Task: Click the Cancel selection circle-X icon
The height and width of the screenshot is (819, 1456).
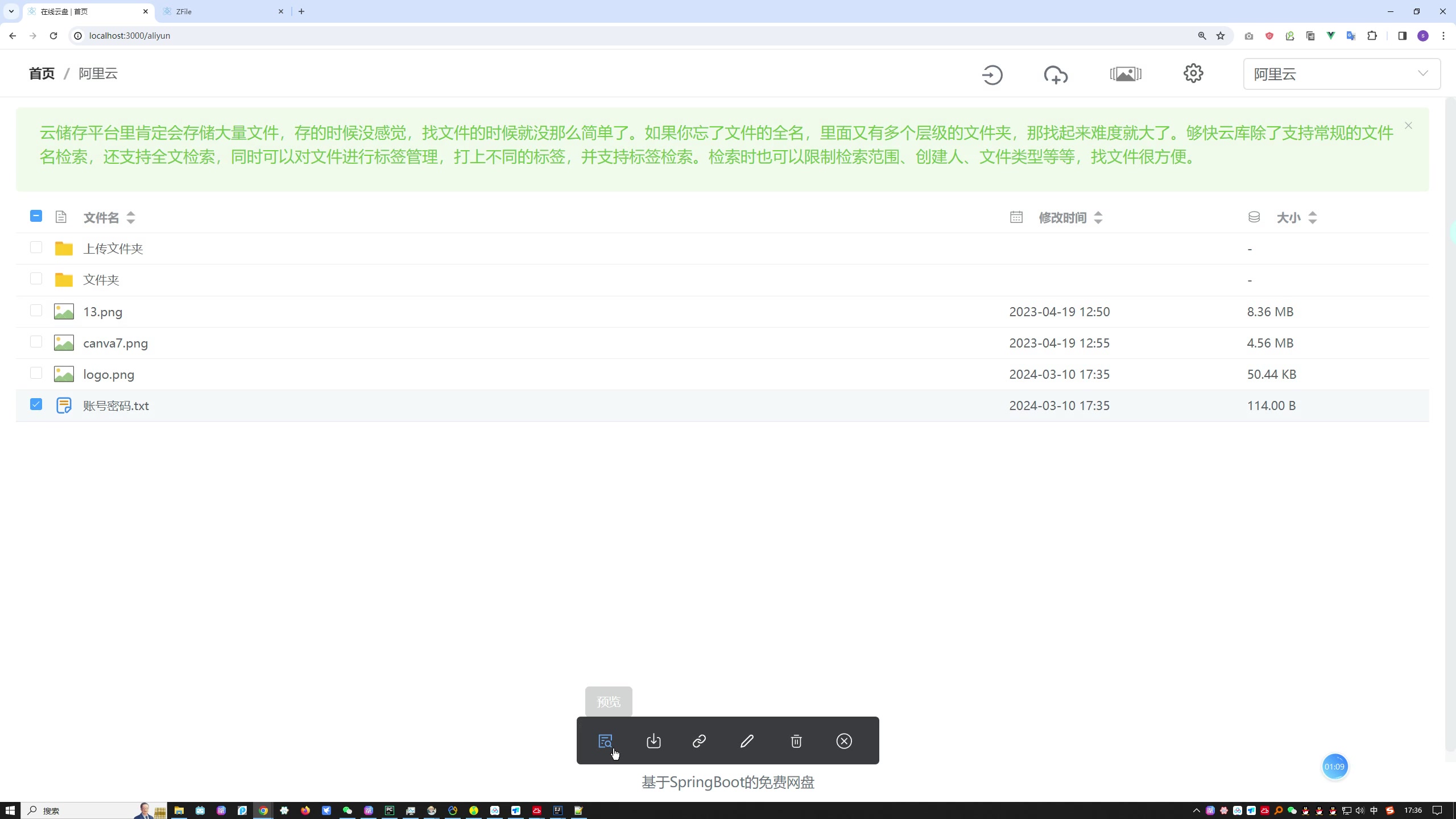Action: coord(844,741)
